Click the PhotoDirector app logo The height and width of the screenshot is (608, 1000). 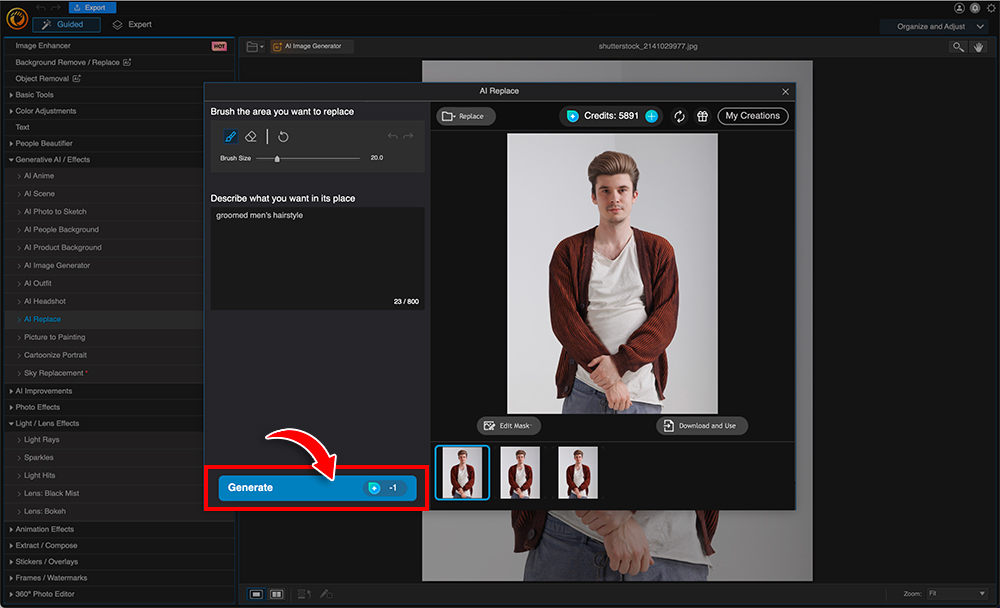pyautogui.click(x=17, y=19)
